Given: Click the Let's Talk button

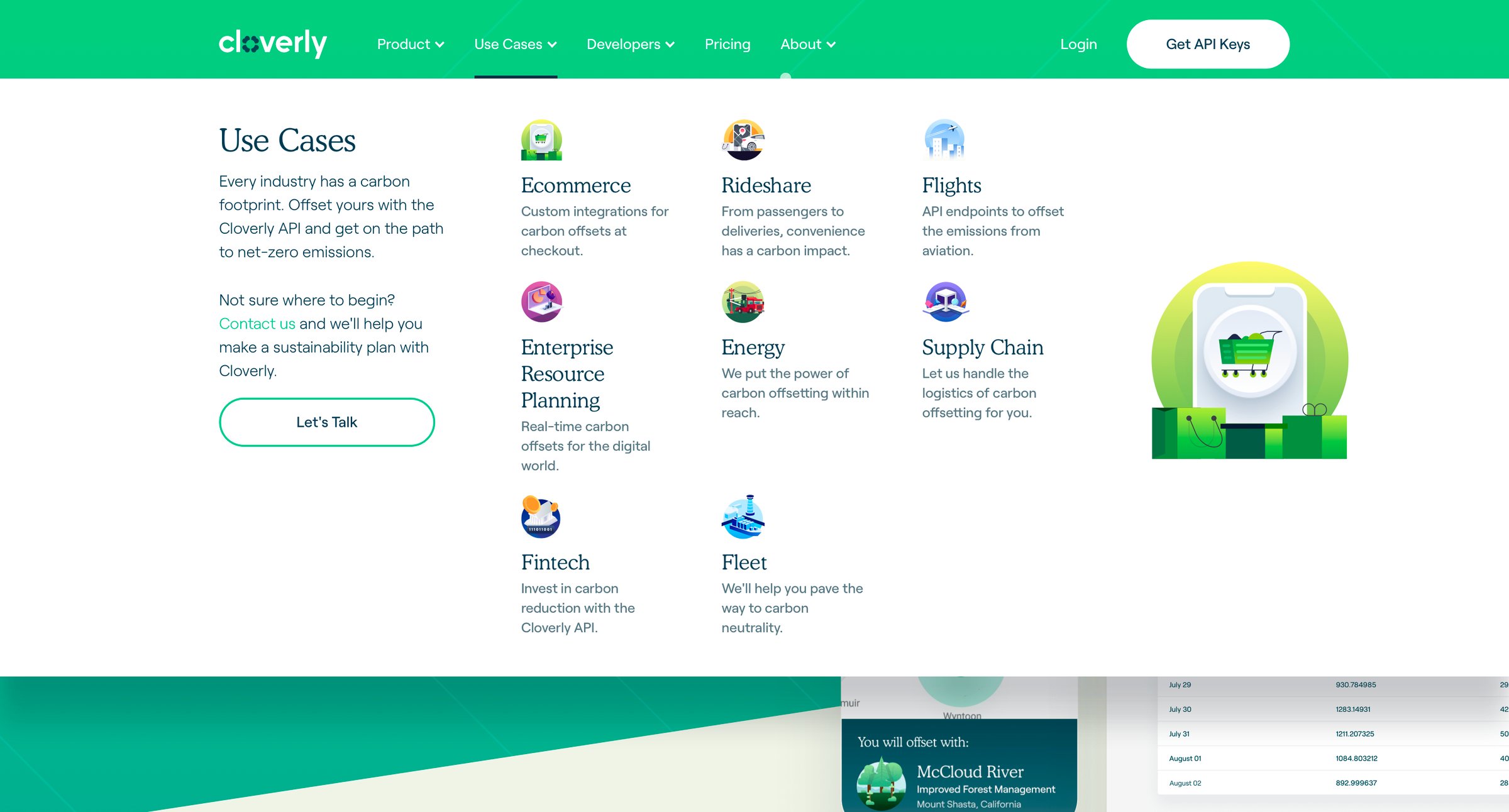Looking at the screenshot, I should (327, 422).
